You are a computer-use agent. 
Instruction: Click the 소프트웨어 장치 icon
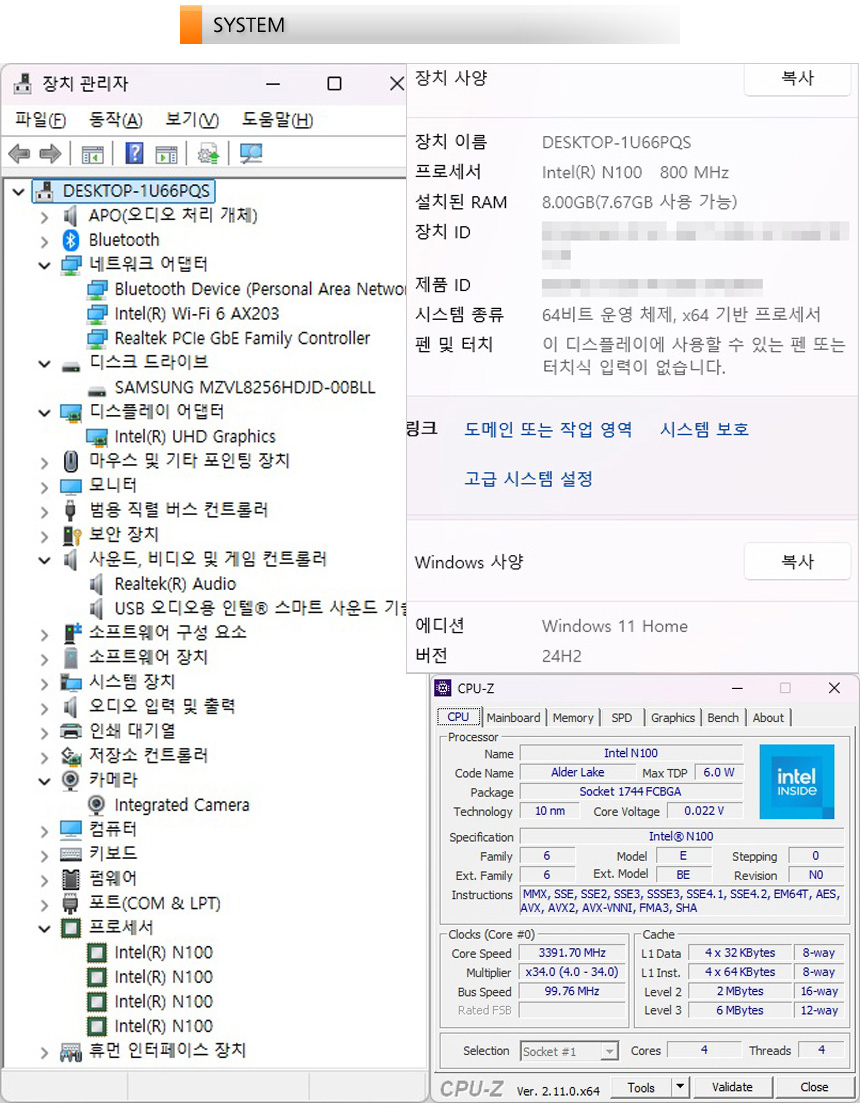click(71, 658)
